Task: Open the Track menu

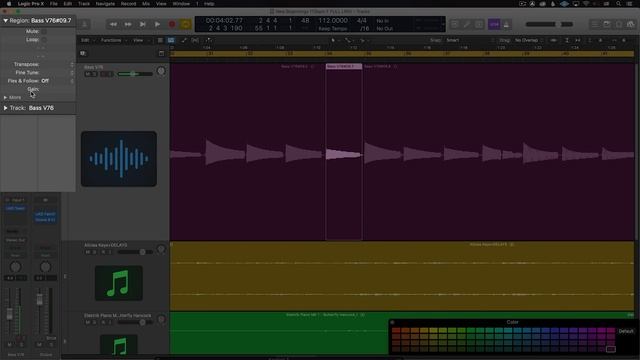Action: pyautogui.click(x=84, y=4)
